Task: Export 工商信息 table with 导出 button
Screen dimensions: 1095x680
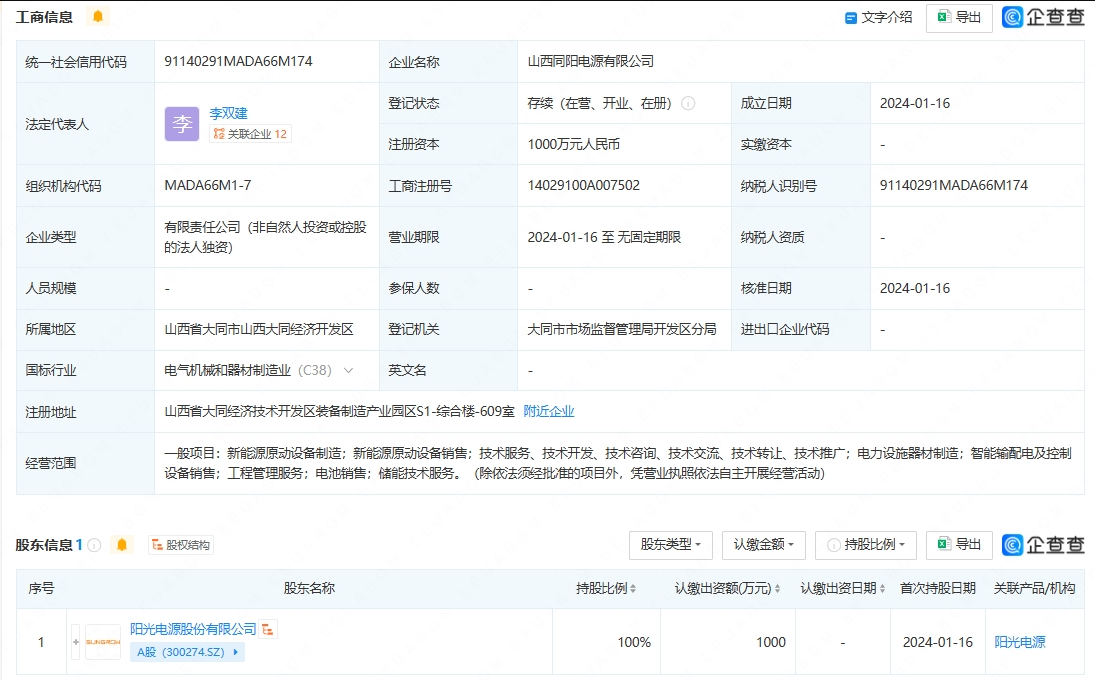Action: [x=959, y=17]
